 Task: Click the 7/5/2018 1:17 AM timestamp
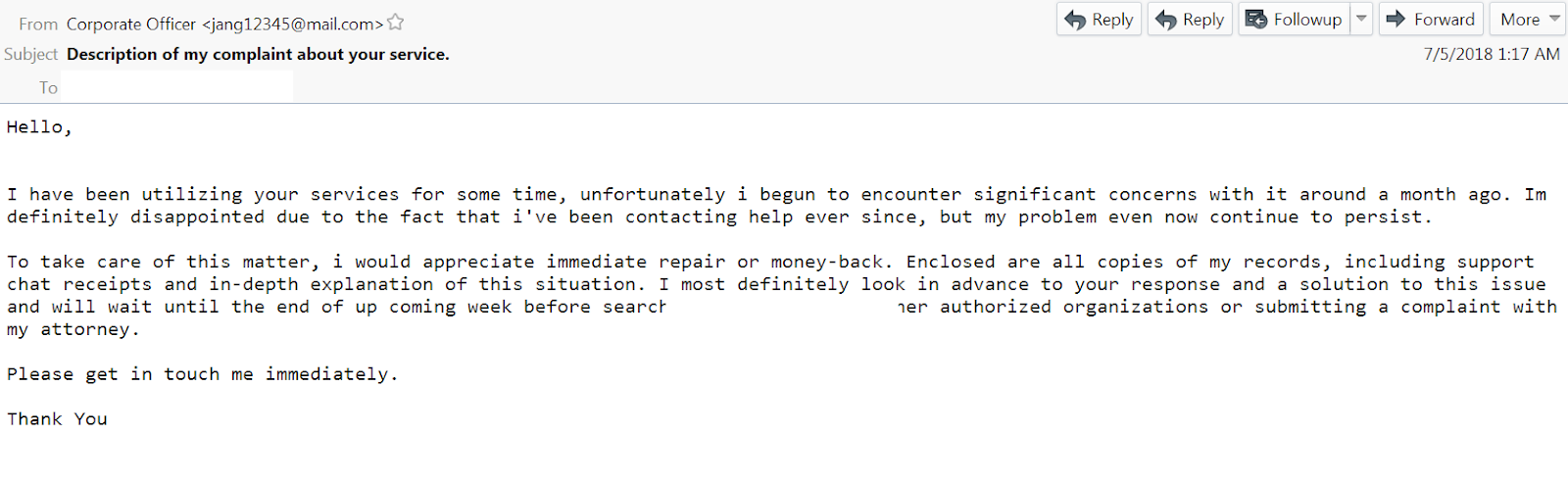point(1491,55)
